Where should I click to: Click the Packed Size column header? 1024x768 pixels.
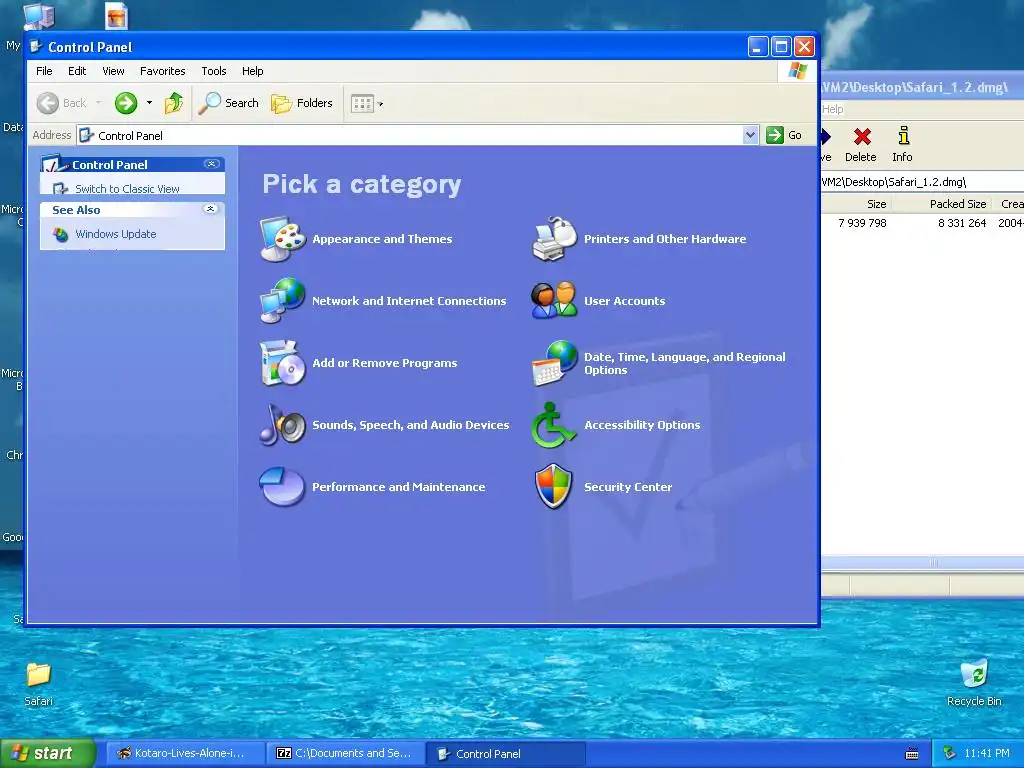942,204
